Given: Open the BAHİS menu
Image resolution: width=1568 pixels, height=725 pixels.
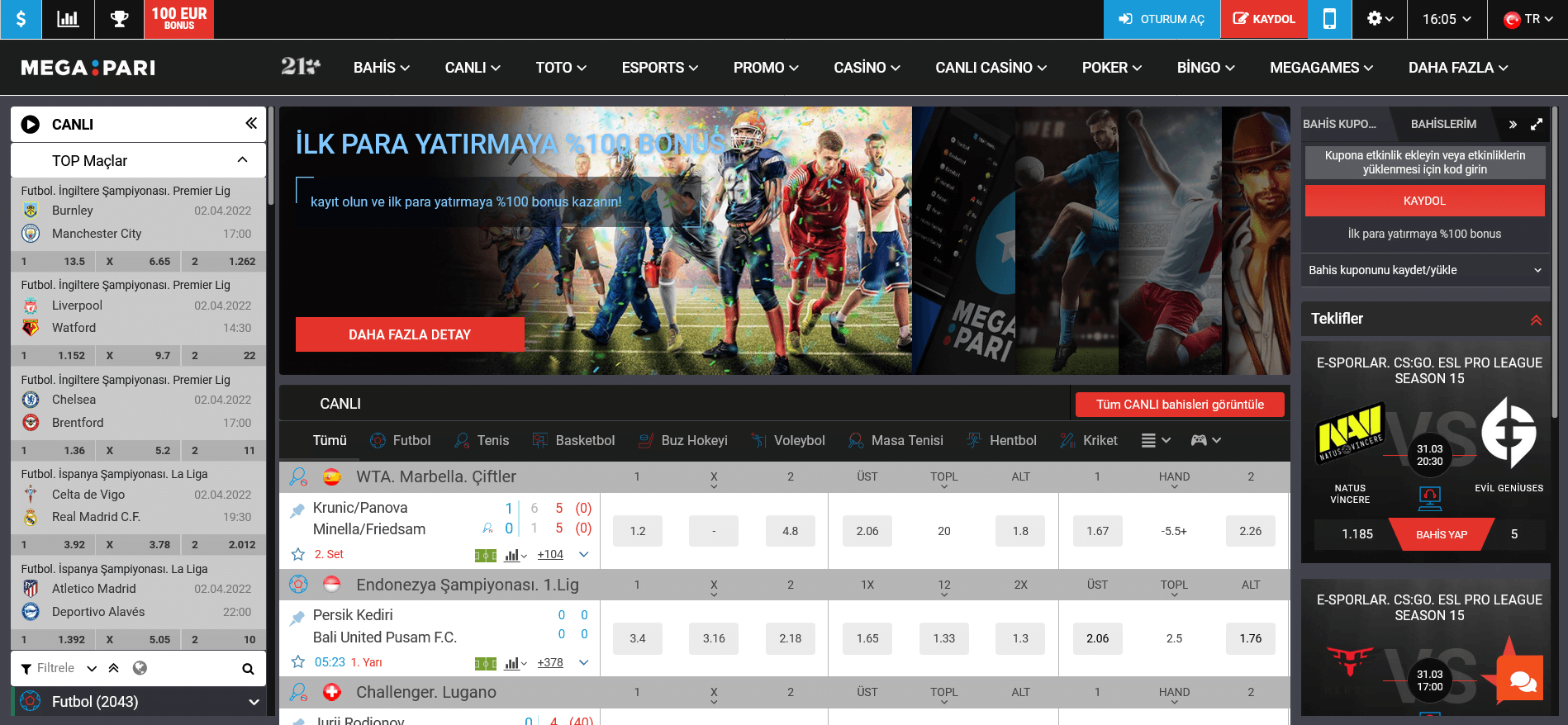Looking at the screenshot, I should pos(382,68).
